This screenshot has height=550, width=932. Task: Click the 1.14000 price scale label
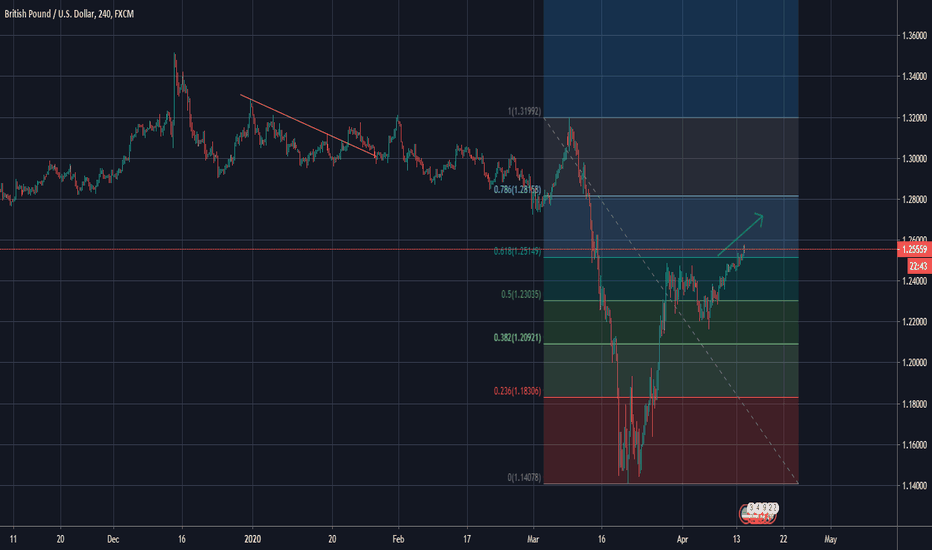click(914, 486)
